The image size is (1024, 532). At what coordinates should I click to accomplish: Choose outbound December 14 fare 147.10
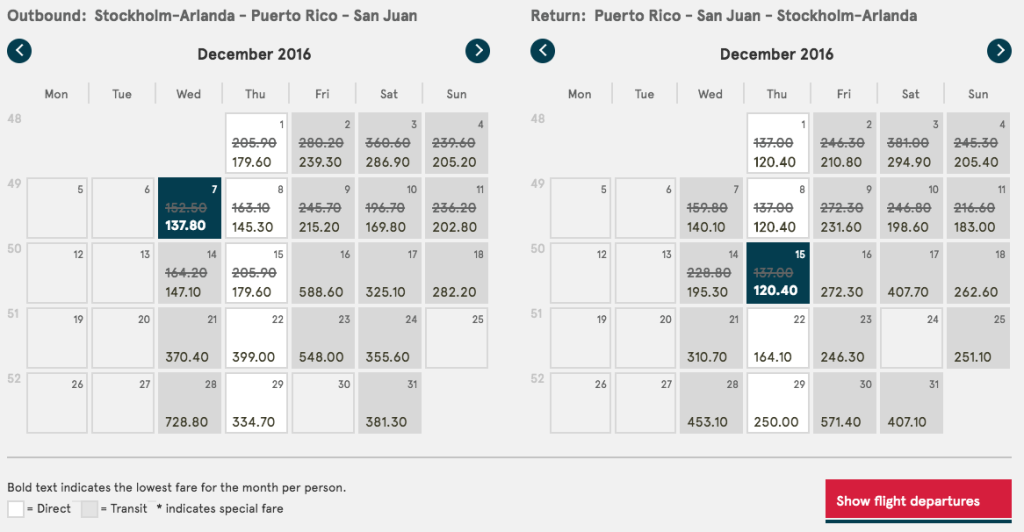189,274
